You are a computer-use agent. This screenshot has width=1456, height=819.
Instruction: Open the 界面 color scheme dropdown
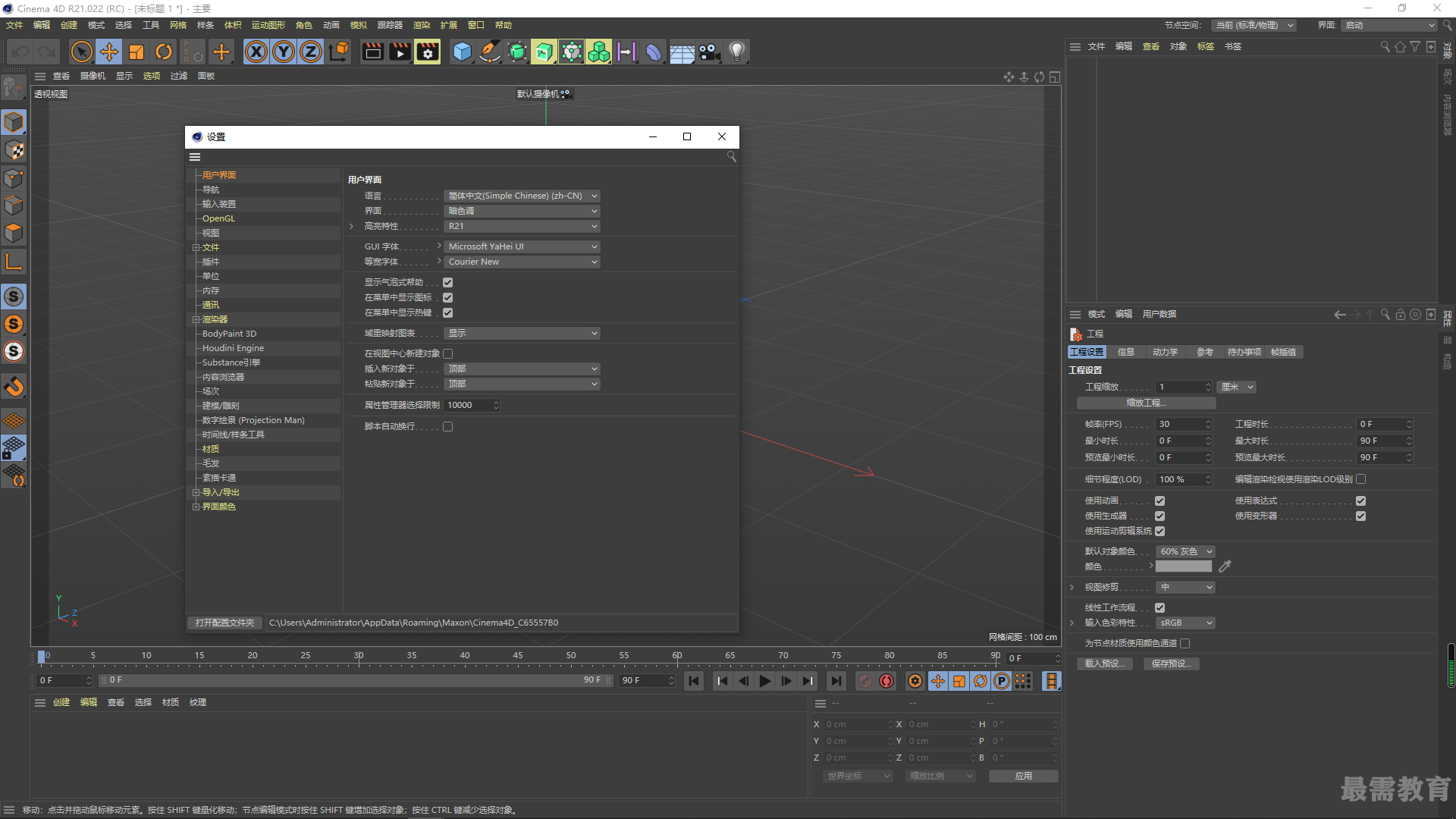tap(522, 211)
